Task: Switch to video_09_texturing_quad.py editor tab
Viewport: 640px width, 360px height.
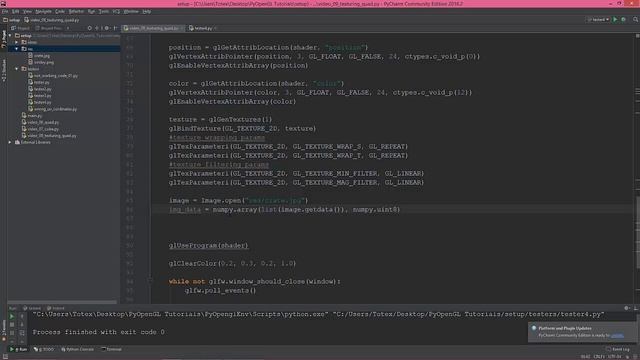Action: click(x=154, y=28)
